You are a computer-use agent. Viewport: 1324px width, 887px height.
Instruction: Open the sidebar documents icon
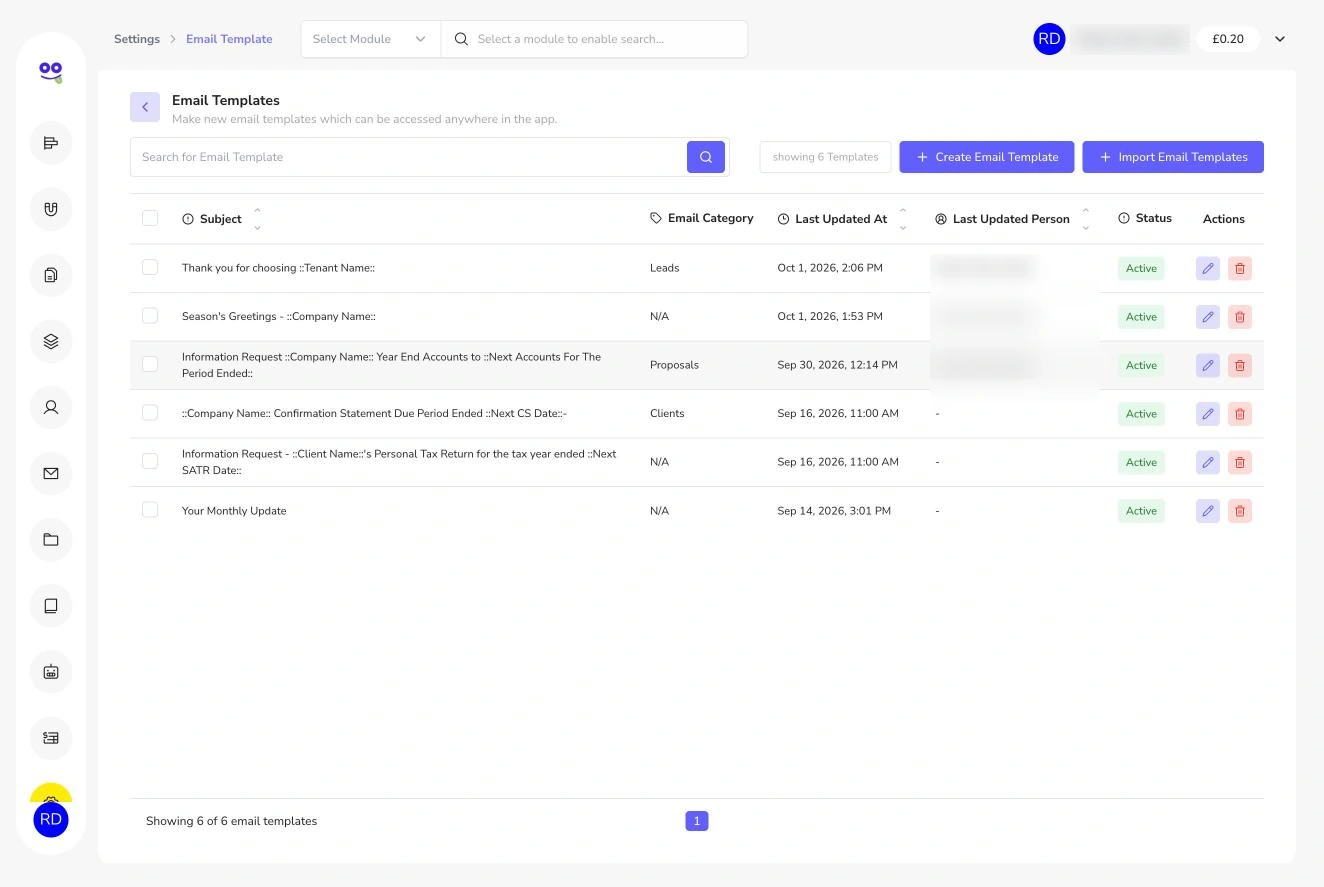coord(51,275)
